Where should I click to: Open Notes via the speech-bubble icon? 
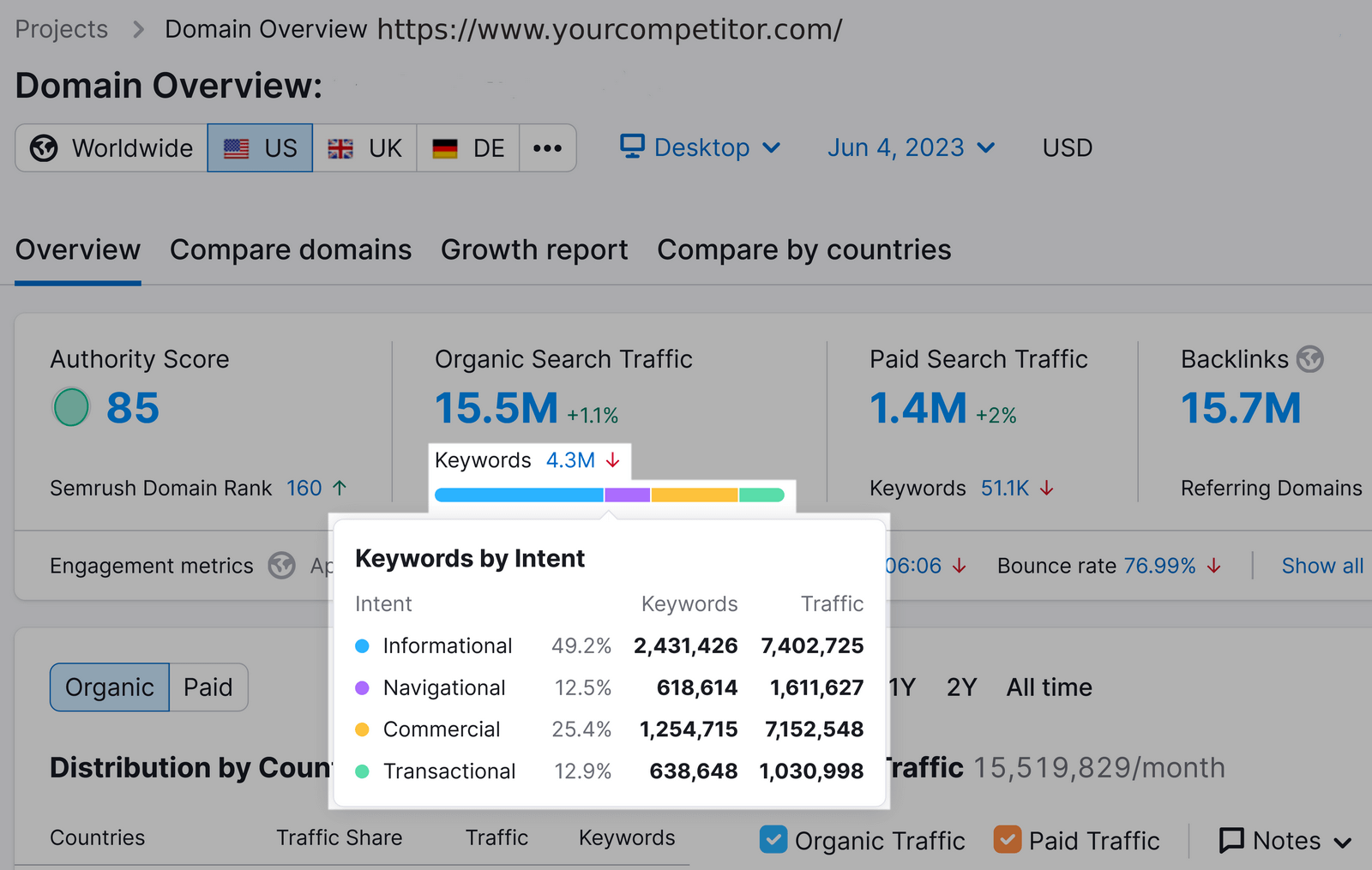(x=1231, y=840)
